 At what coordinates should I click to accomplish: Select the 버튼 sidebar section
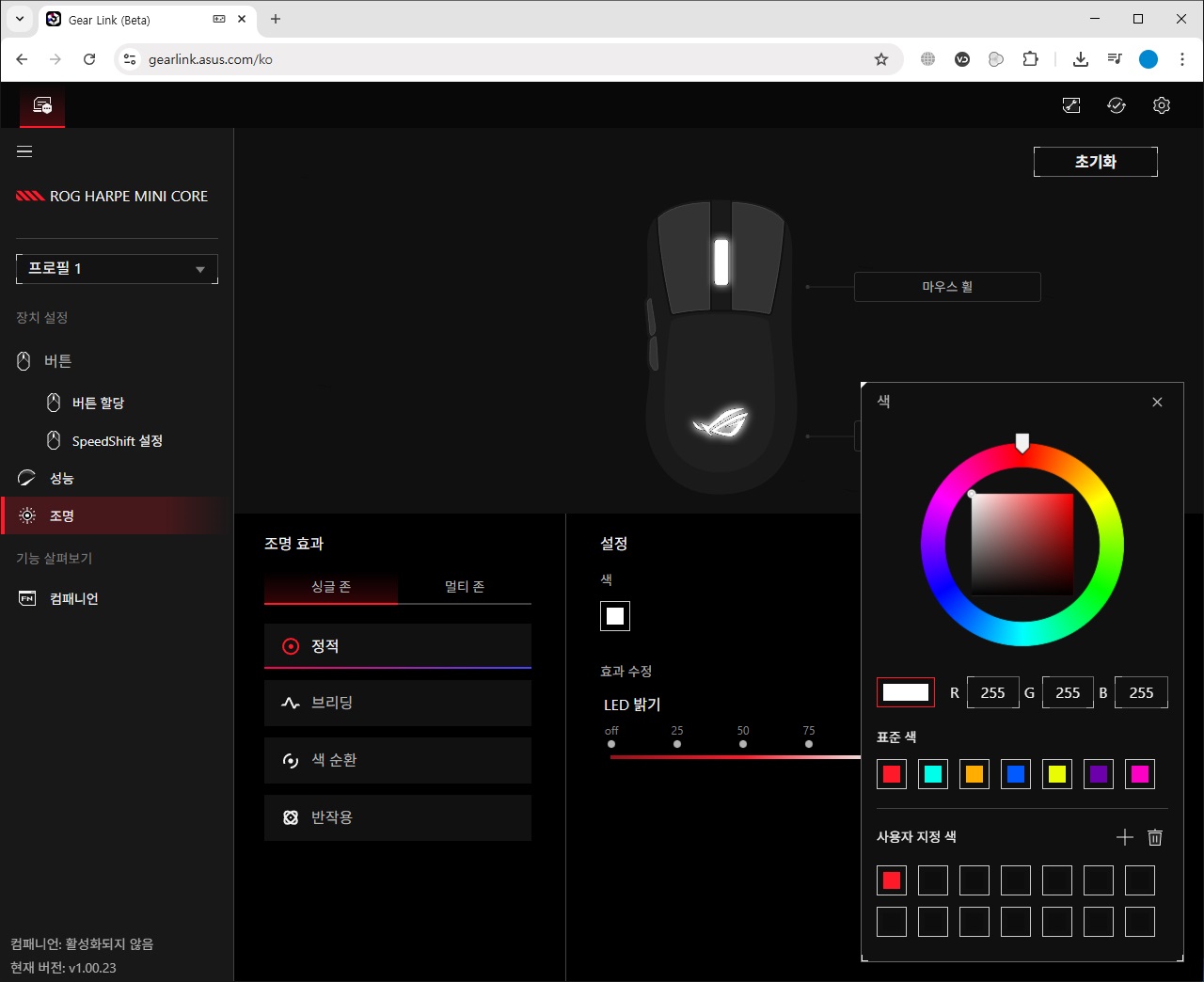coord(117,361)
